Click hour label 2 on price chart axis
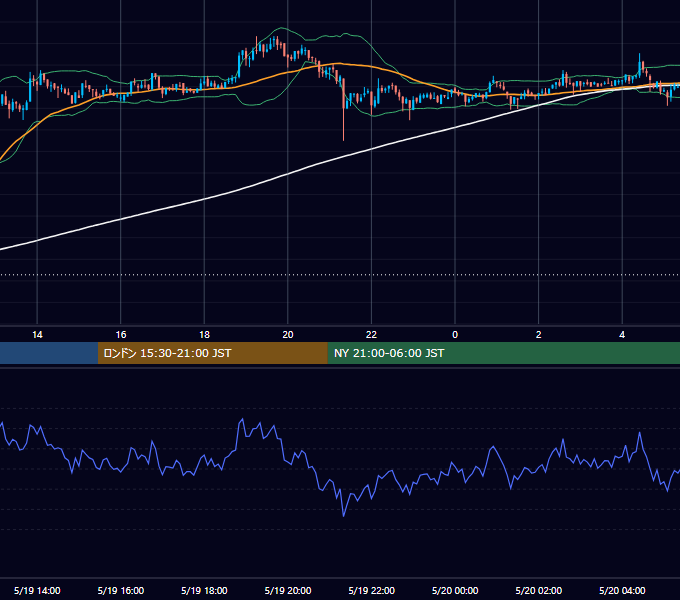This screenshot has height=600, width=680. pyautogui.click(x=539, y=334)
